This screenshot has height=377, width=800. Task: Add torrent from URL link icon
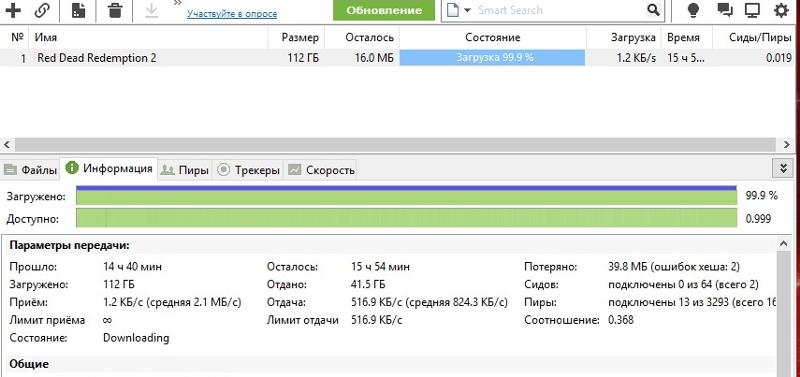(x=42, y=10)
